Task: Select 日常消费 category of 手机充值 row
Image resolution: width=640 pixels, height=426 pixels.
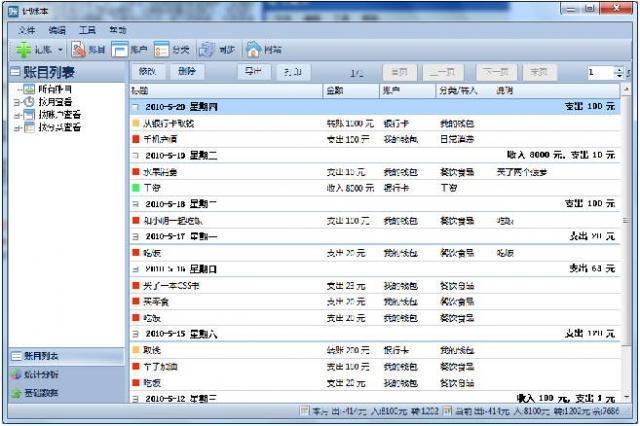Action: tap(457, 140)
